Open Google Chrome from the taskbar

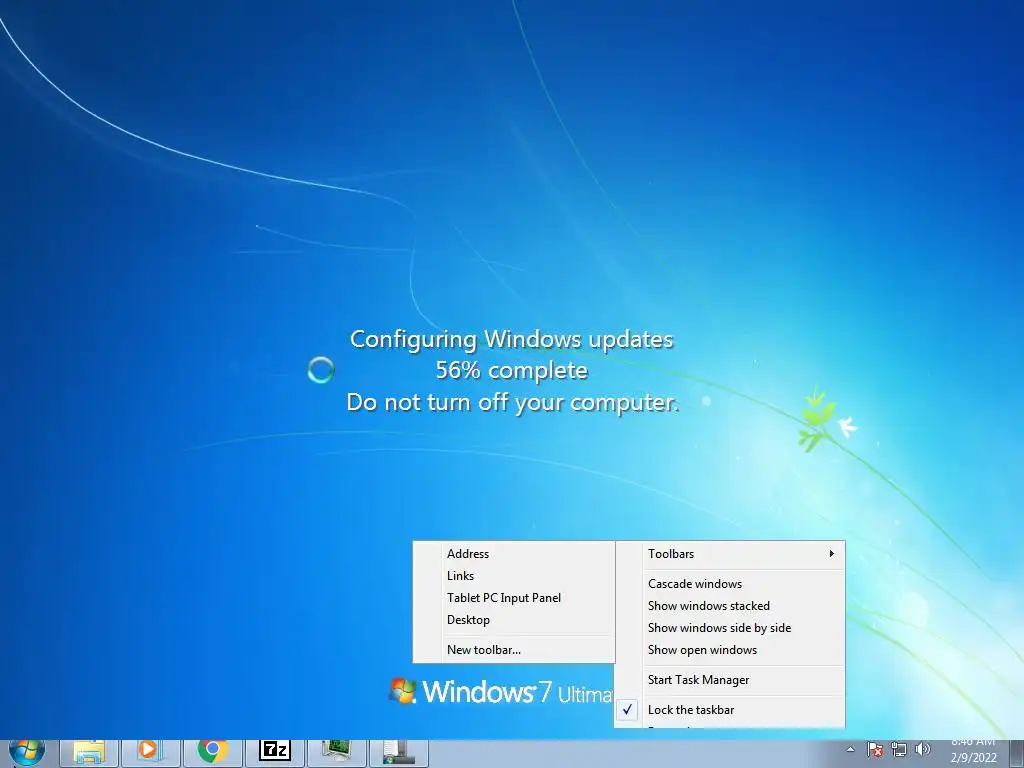point(212,754)
